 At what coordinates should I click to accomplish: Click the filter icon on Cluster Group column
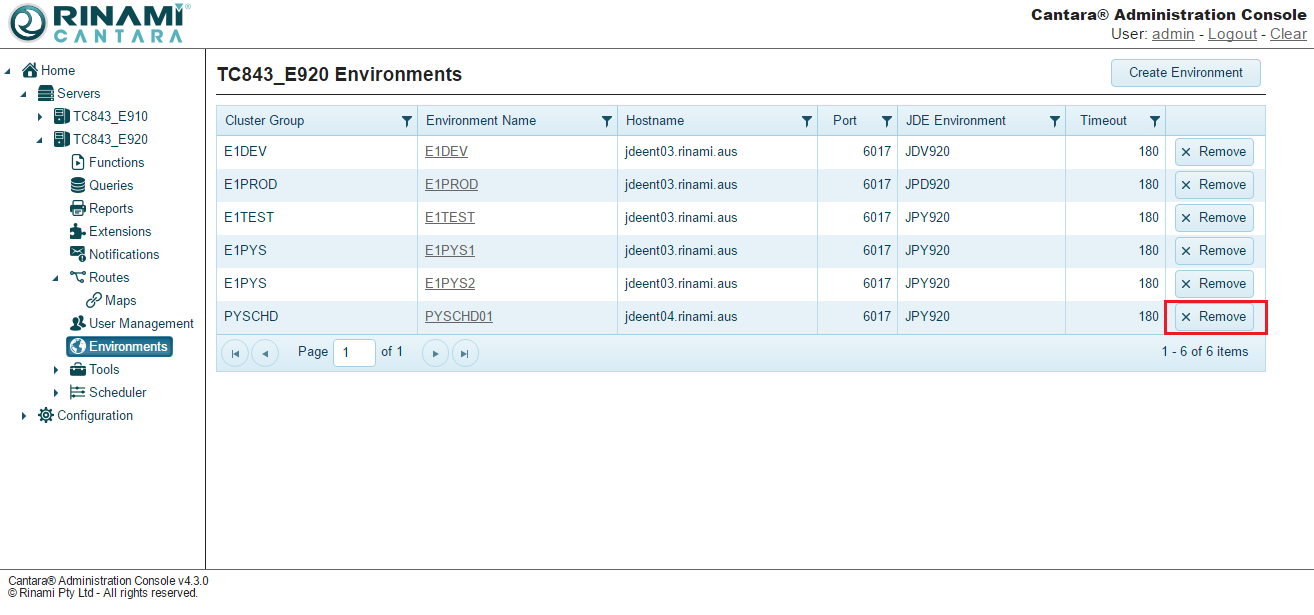point(406,121)
